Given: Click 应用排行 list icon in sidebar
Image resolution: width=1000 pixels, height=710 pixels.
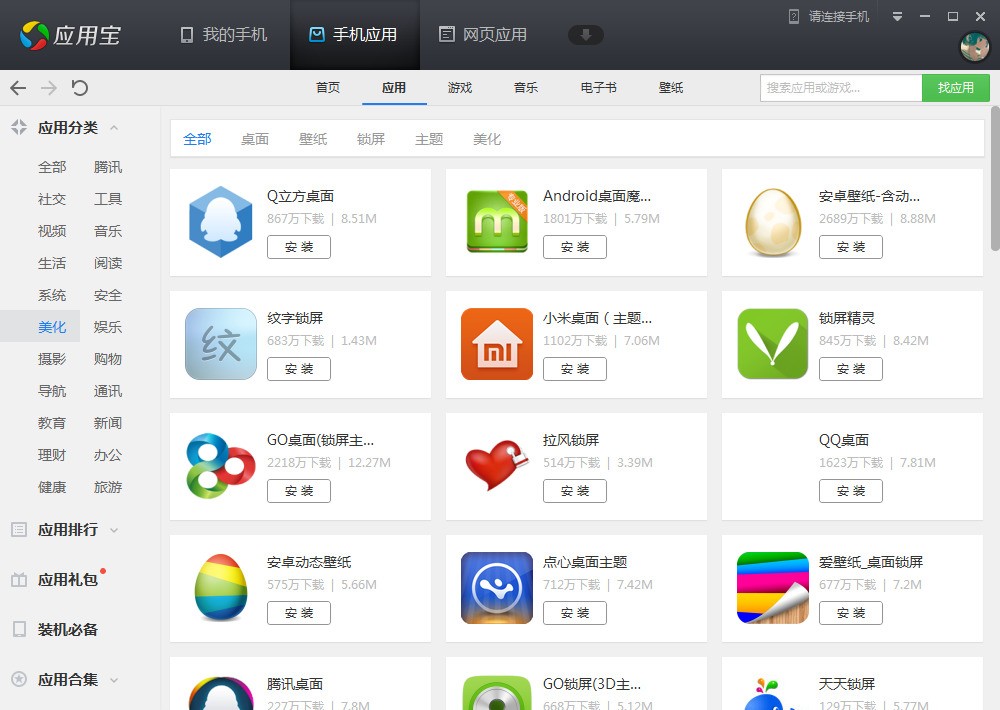Looking at the screenshot, I should pyautogui.click(x=19, y=529).
